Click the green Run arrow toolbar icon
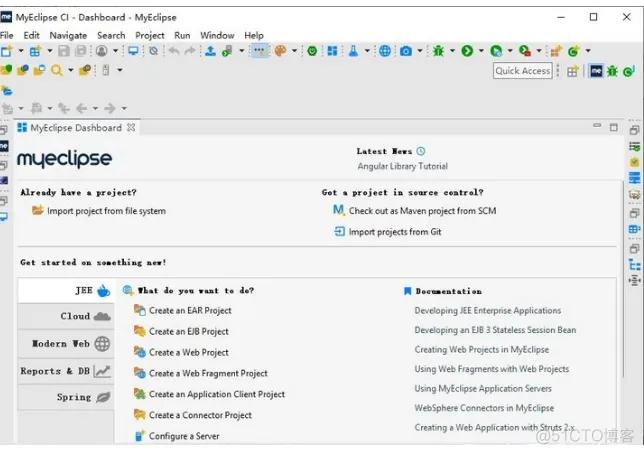The width and height of the screenshot is (644, 454). tap(467, 51)
